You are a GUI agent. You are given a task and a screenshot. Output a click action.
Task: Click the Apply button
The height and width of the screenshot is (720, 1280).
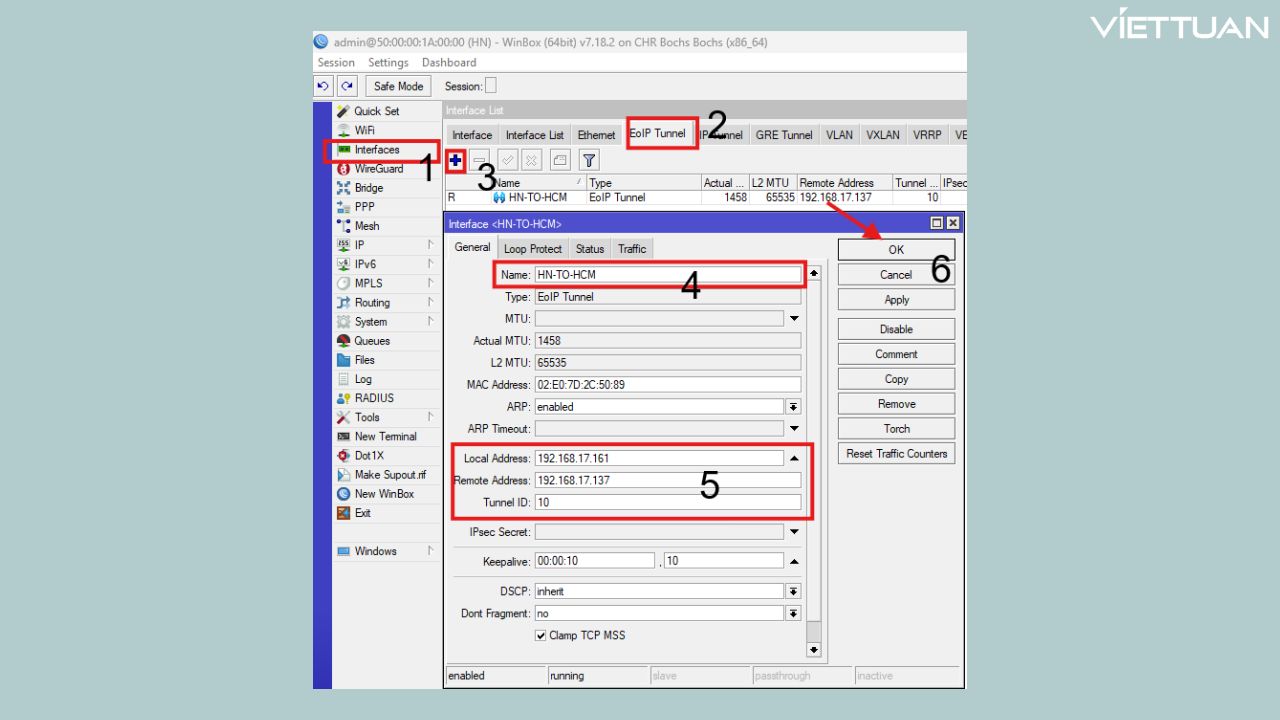(896, 300)
